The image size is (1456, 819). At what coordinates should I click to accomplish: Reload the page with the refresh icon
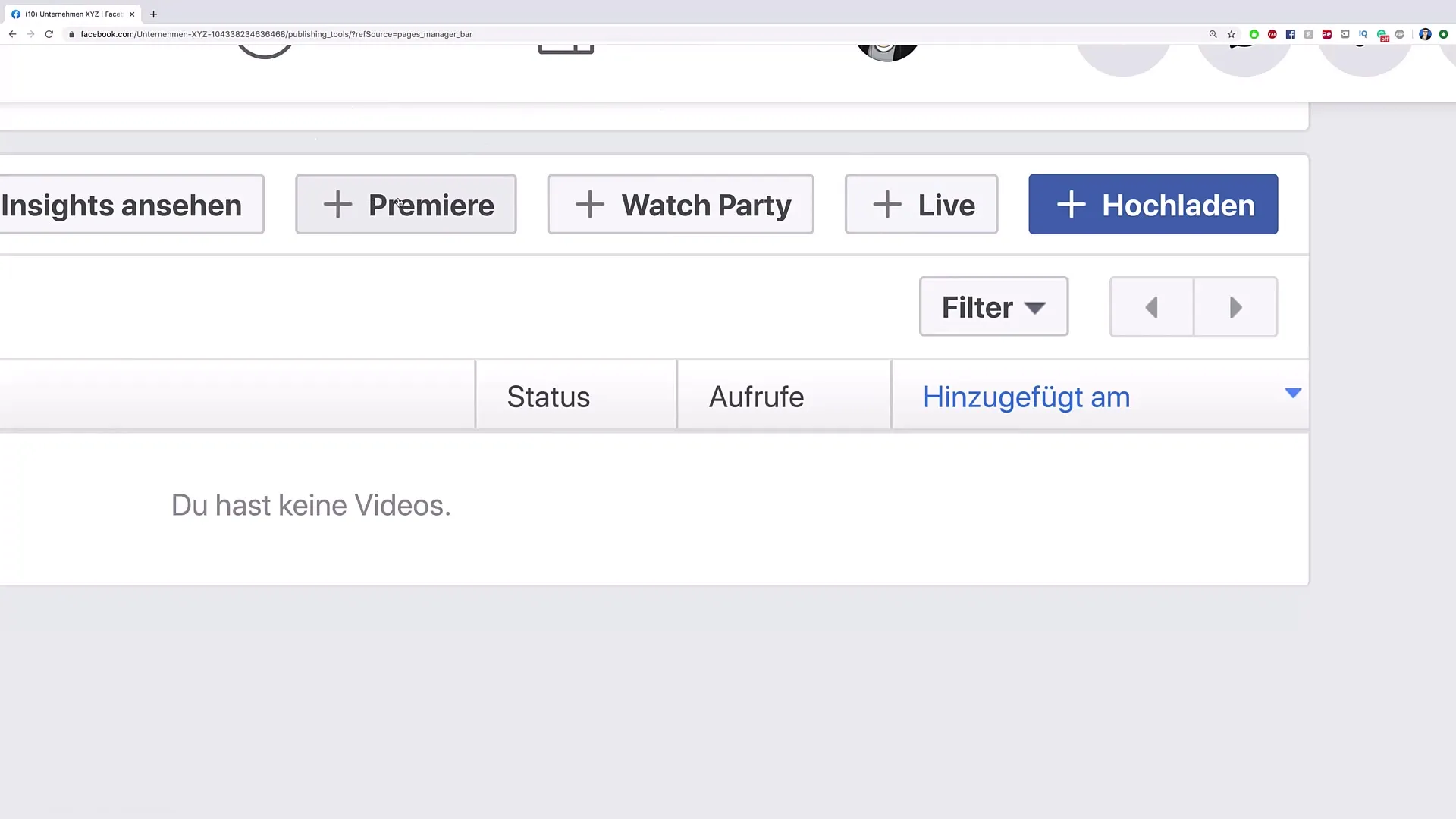pos(49,34)
